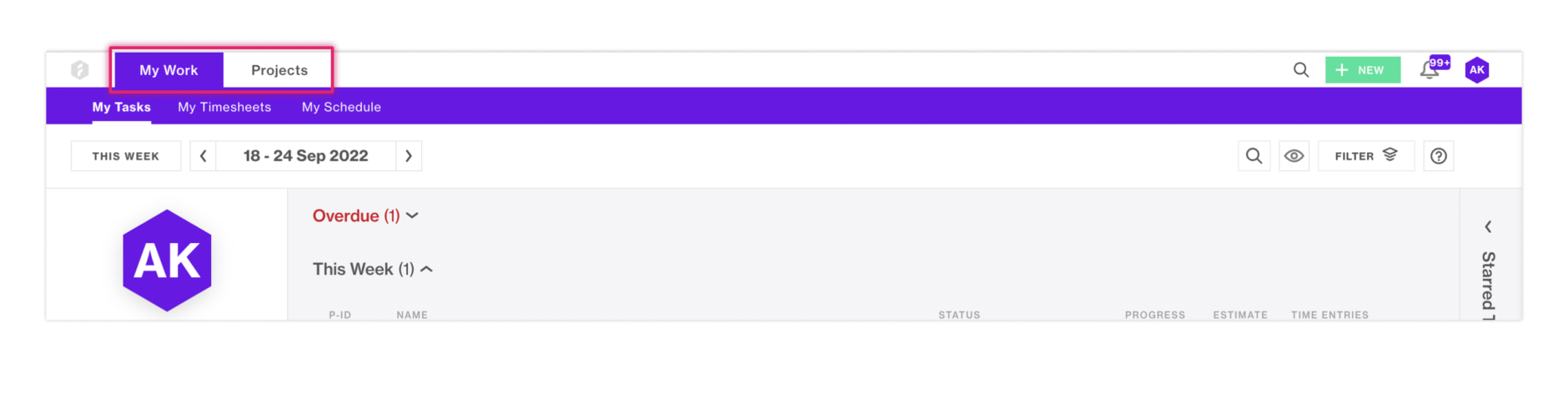This screenshot has height=405, width=1568.
Task: Click the hexagon app logo icon
Action: coord(80,70)
